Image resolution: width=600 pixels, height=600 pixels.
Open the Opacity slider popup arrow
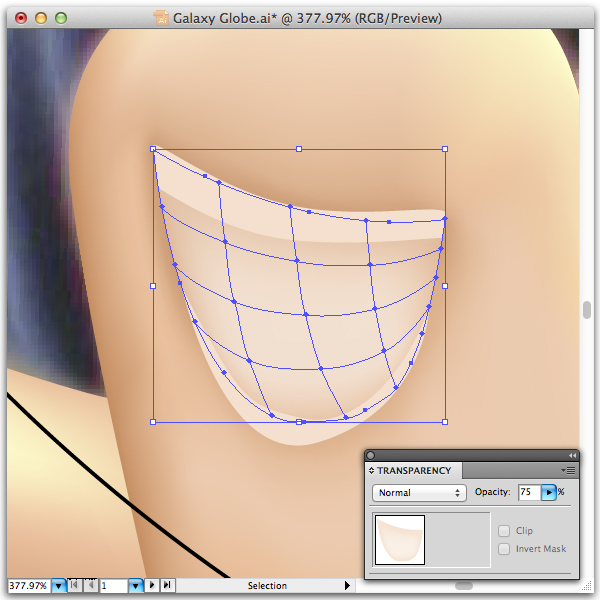coord(549,492)
